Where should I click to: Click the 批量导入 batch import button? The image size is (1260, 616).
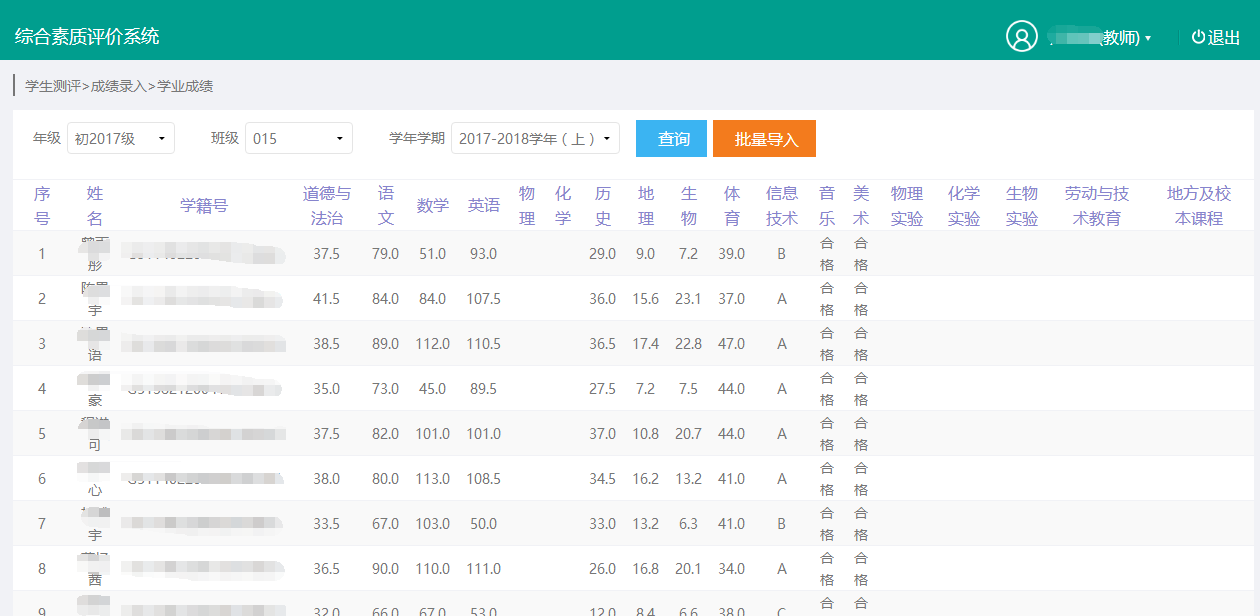[764, 139]
